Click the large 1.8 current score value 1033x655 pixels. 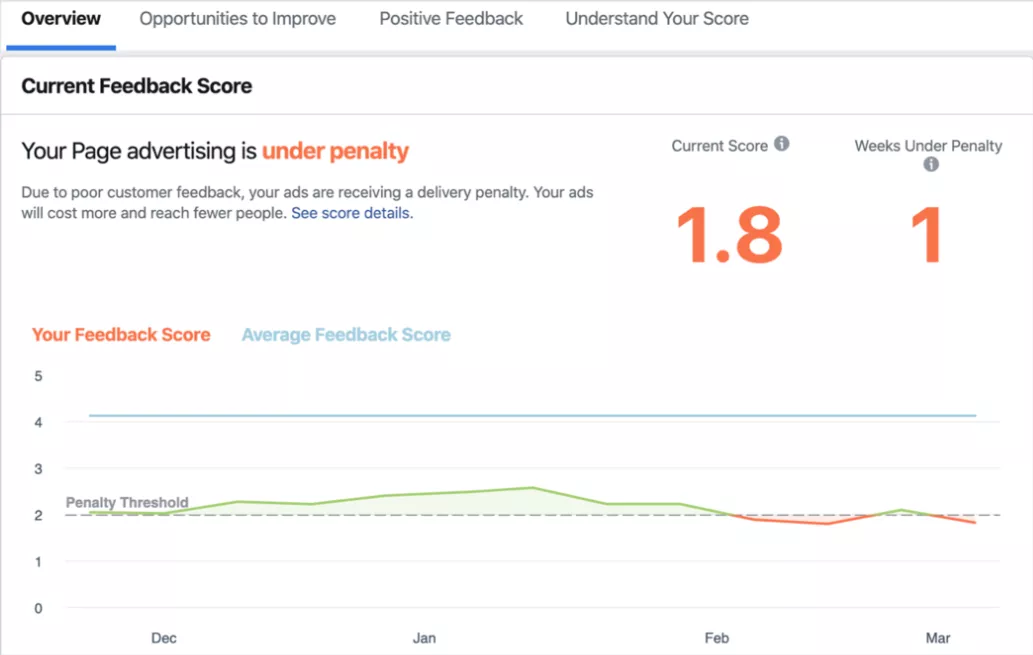pos(729,235)
